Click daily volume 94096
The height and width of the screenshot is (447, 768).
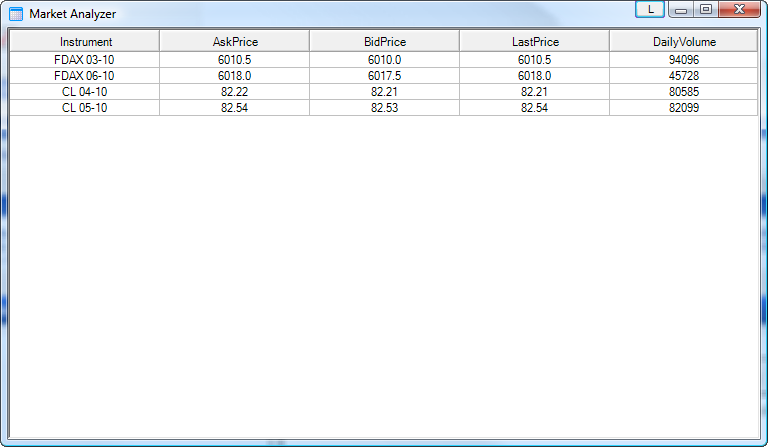(684, 60)
